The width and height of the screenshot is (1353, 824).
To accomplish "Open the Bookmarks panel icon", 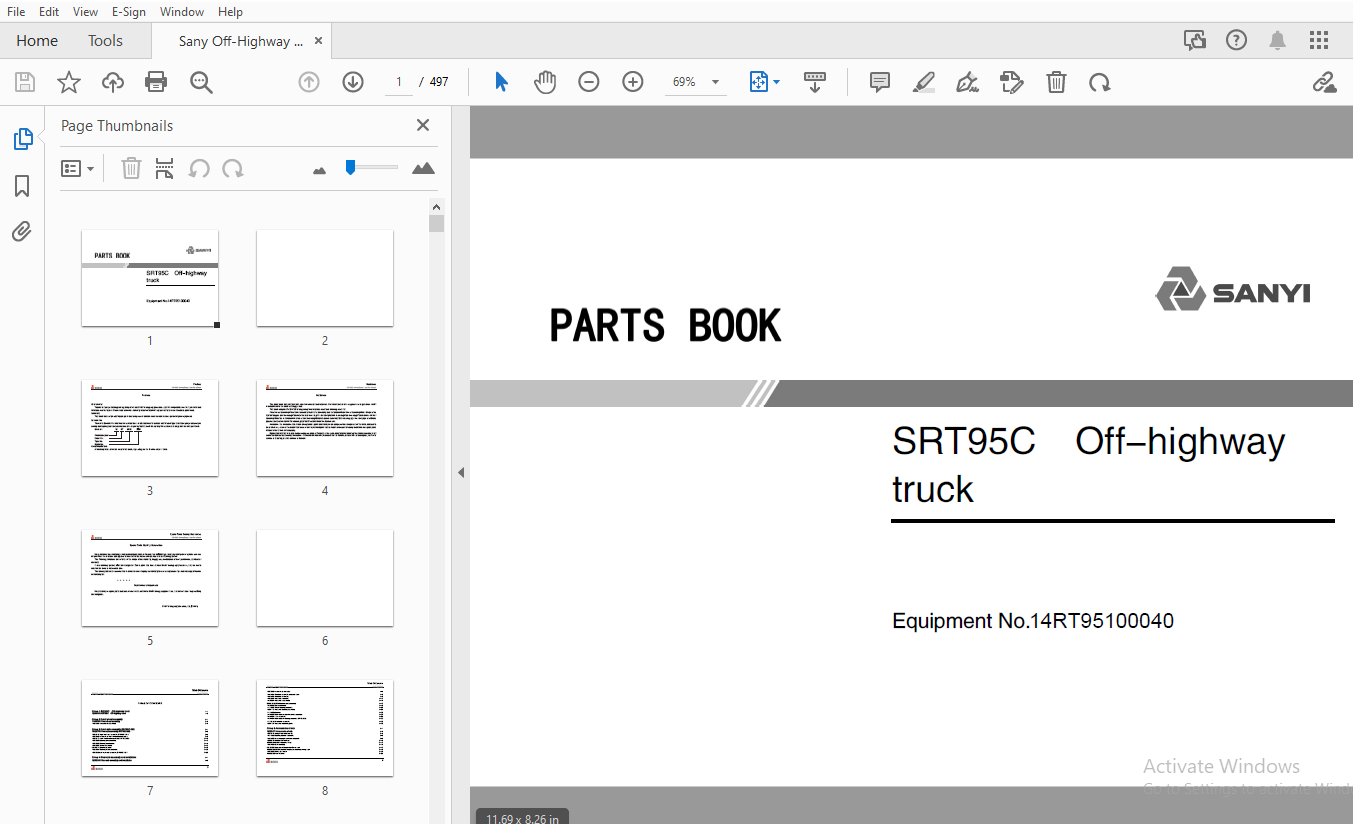I will pyautogui.click(x=22, y=186).
